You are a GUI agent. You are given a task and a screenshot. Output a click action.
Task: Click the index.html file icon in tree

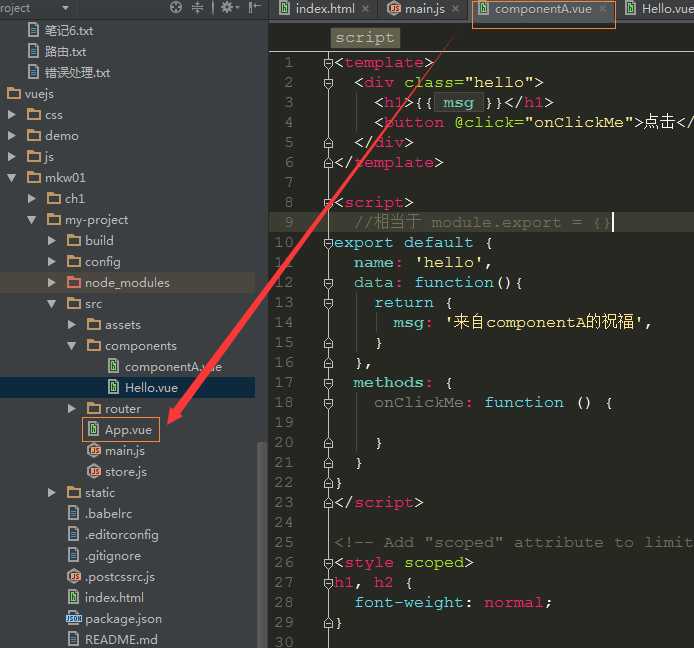[73, 597]
